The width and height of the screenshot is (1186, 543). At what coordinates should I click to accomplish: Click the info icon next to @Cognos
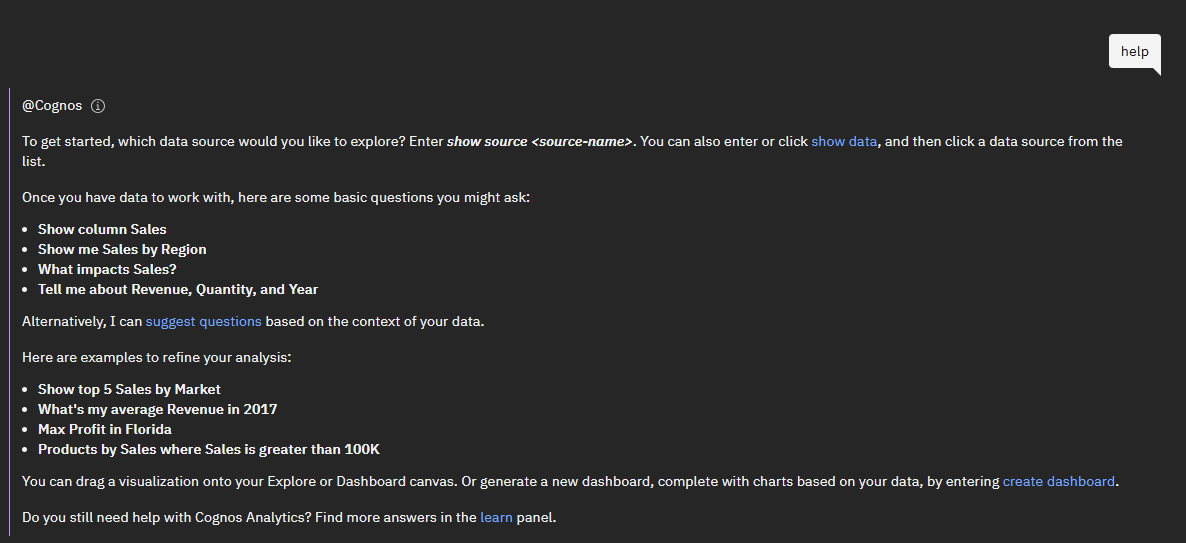tap(98, 106)
